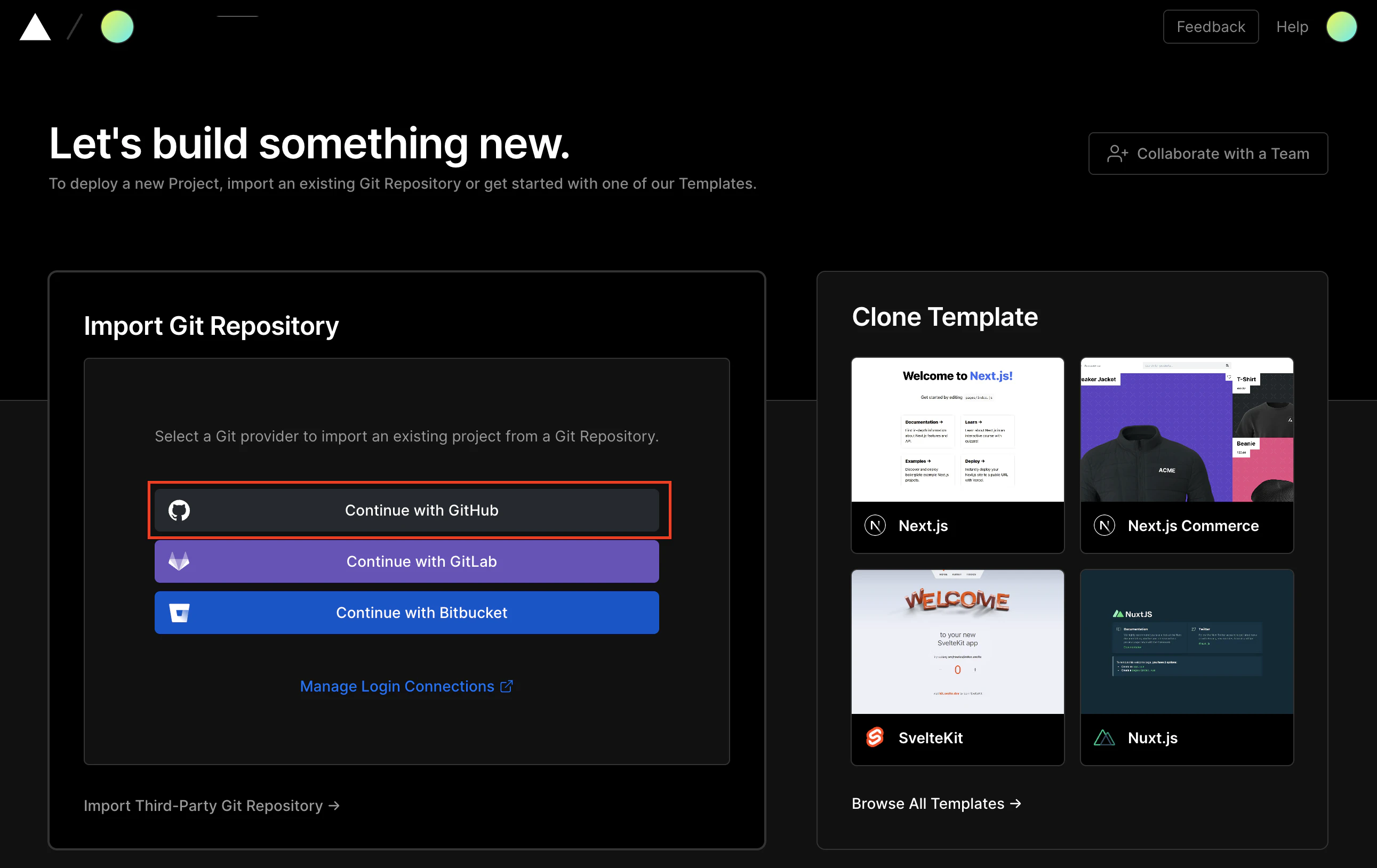Image resolution: width=1377 pixels, height=868 pixels.
Task: Click the external link icon beside Manage Login Connections
Action: pos(507,686)
